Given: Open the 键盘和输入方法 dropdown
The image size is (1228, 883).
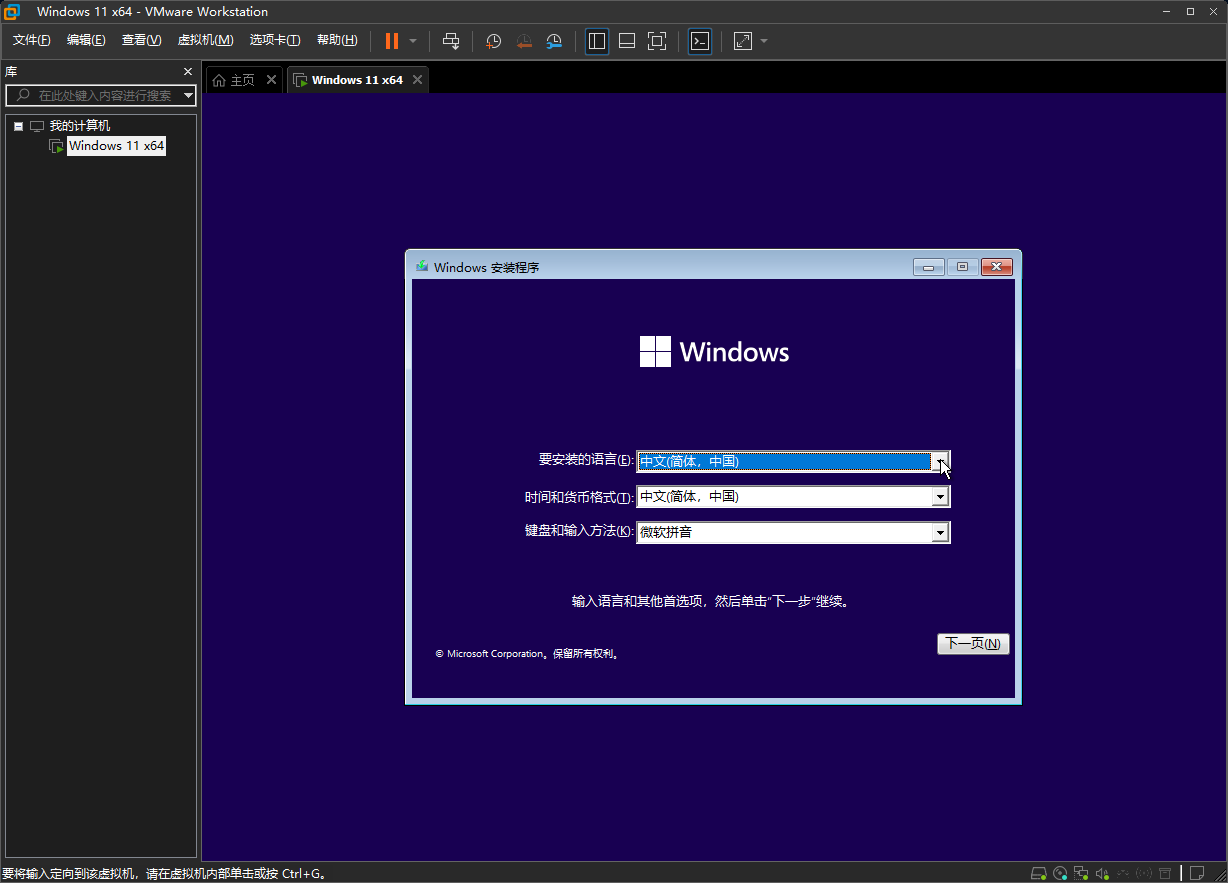Looking at the screenshot, I should click(x=940, y=533).
